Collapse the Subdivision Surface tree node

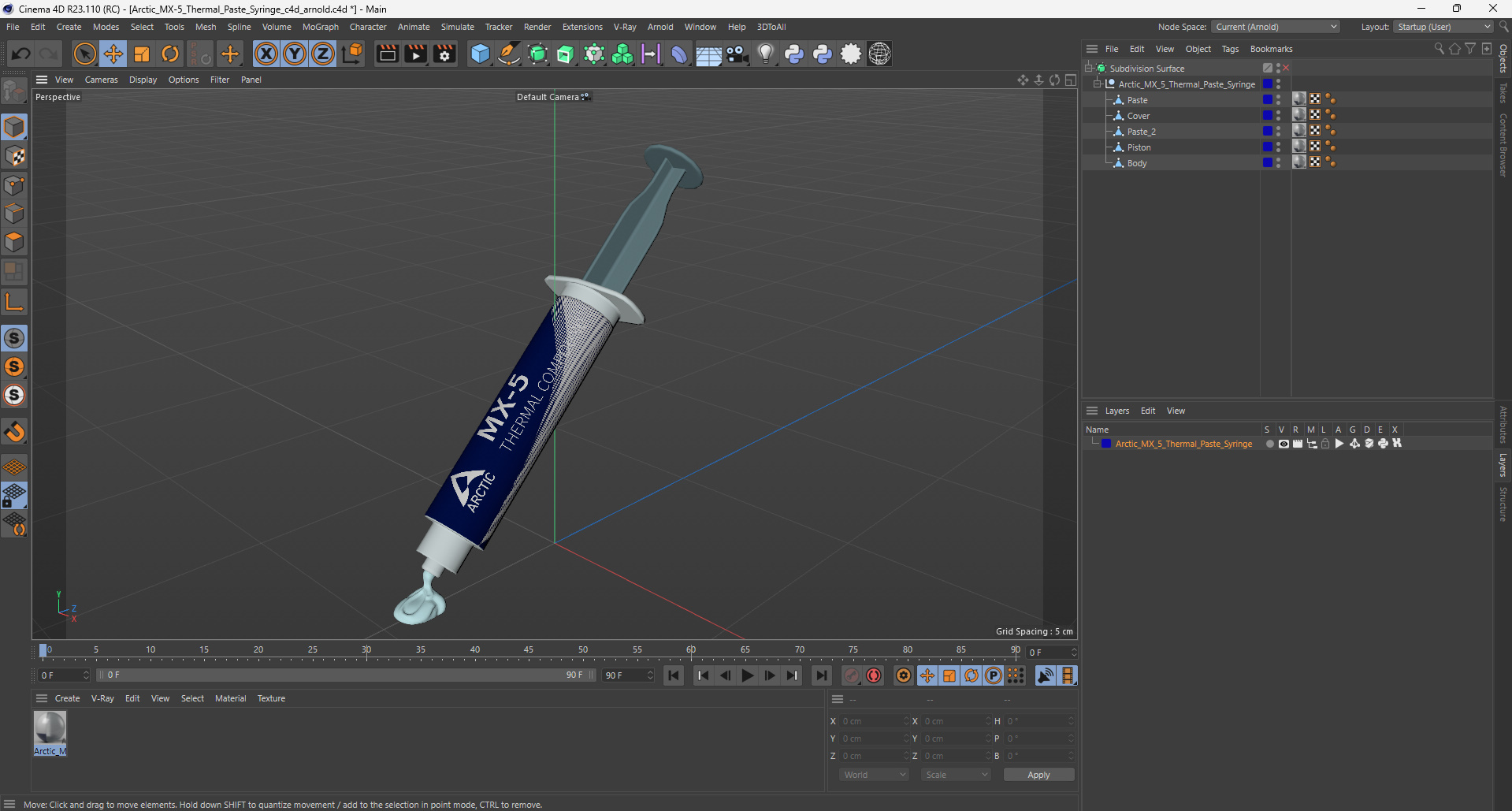pyautogui.click(x=1089, y=69)
